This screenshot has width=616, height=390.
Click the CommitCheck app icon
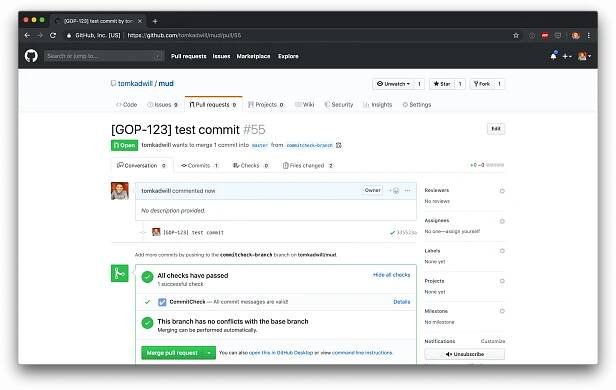[162, 302]
